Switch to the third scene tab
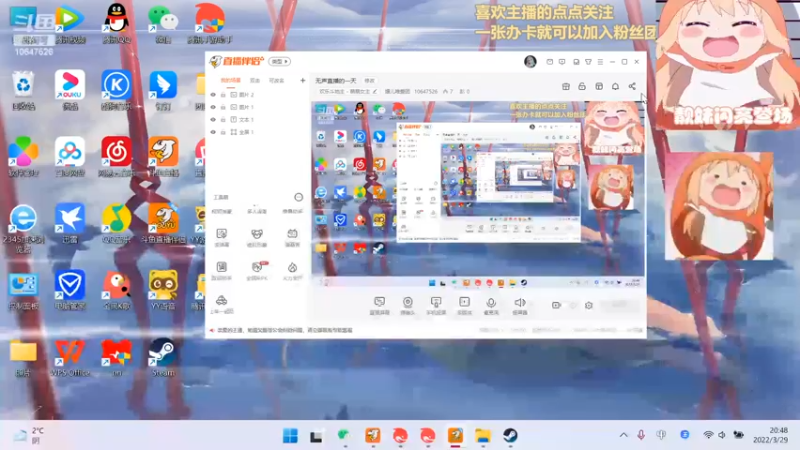The image size is (800, 450). 276,81
